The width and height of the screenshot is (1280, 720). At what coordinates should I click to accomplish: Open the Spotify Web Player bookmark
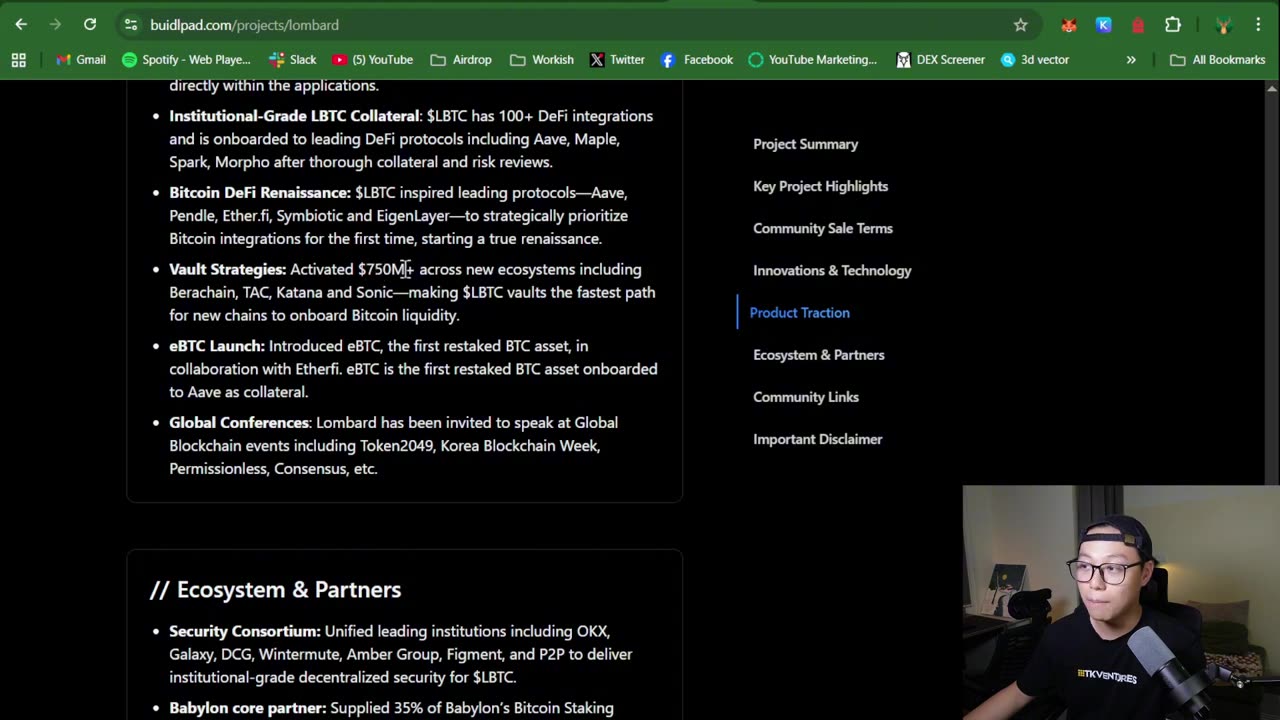click(x=186, y=60)
